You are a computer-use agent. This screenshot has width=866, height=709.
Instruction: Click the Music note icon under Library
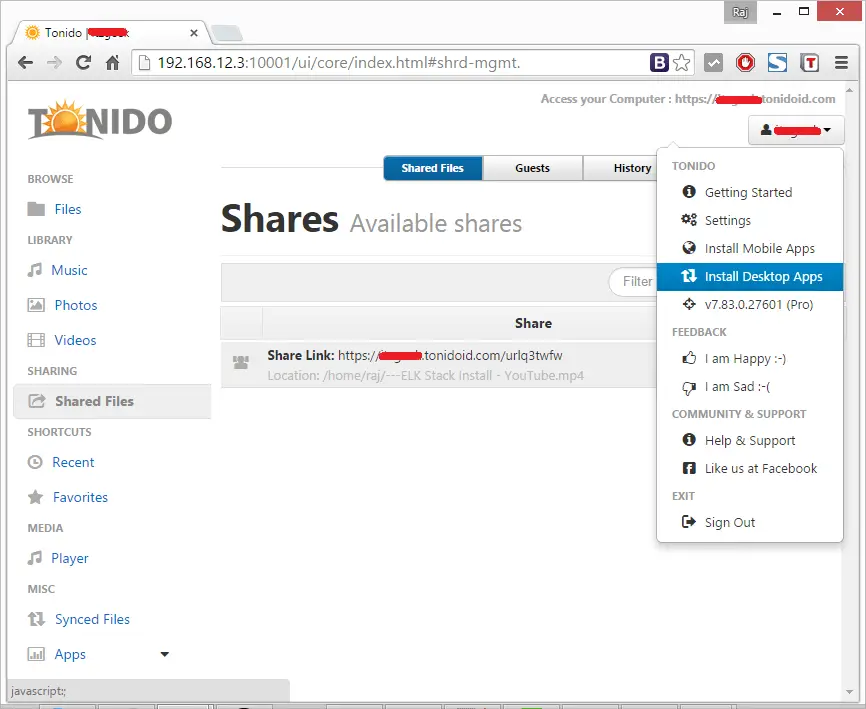point(34,270)
